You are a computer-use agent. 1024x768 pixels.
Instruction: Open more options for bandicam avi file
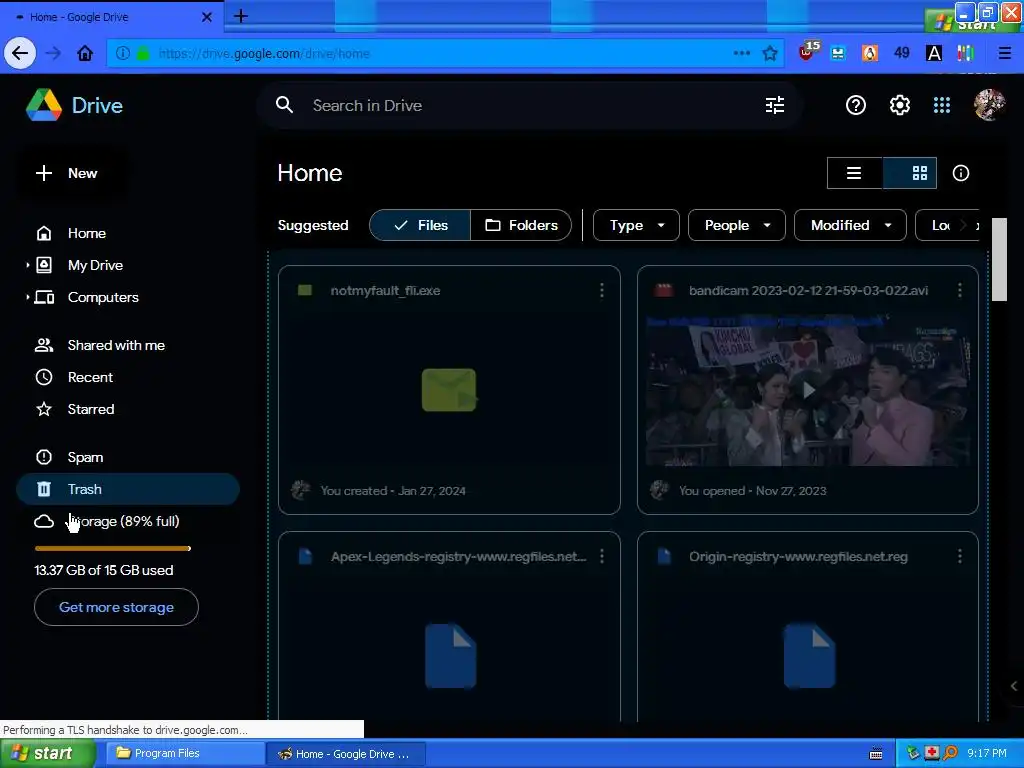point(959,291)
